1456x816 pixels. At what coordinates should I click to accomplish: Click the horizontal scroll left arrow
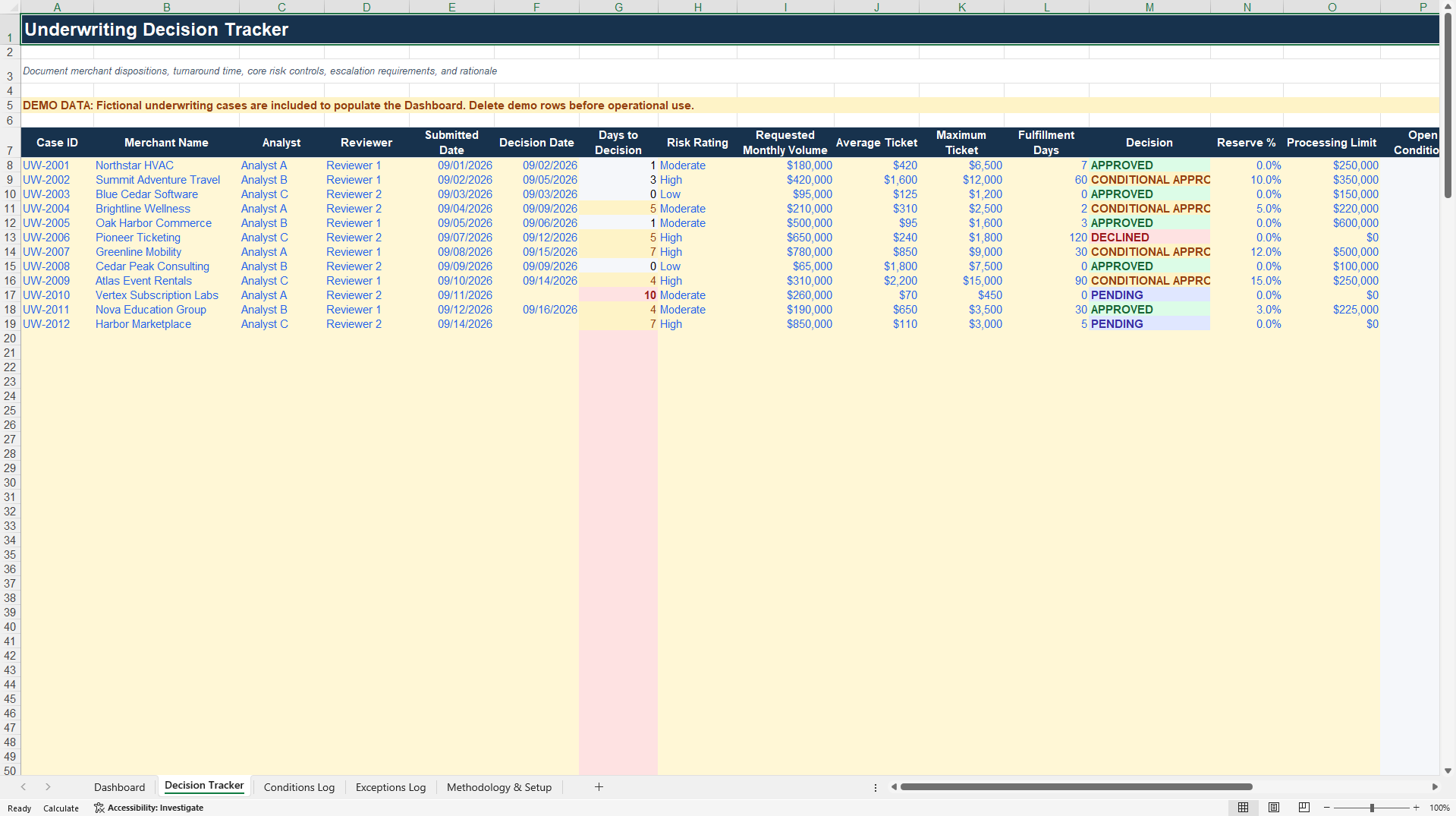point(894,787)
